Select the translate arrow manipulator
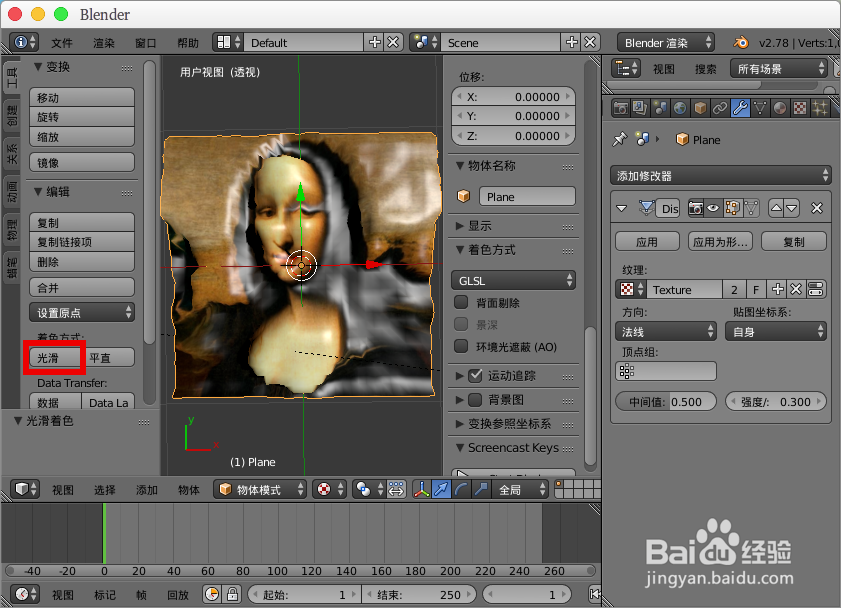 (441, 489)
